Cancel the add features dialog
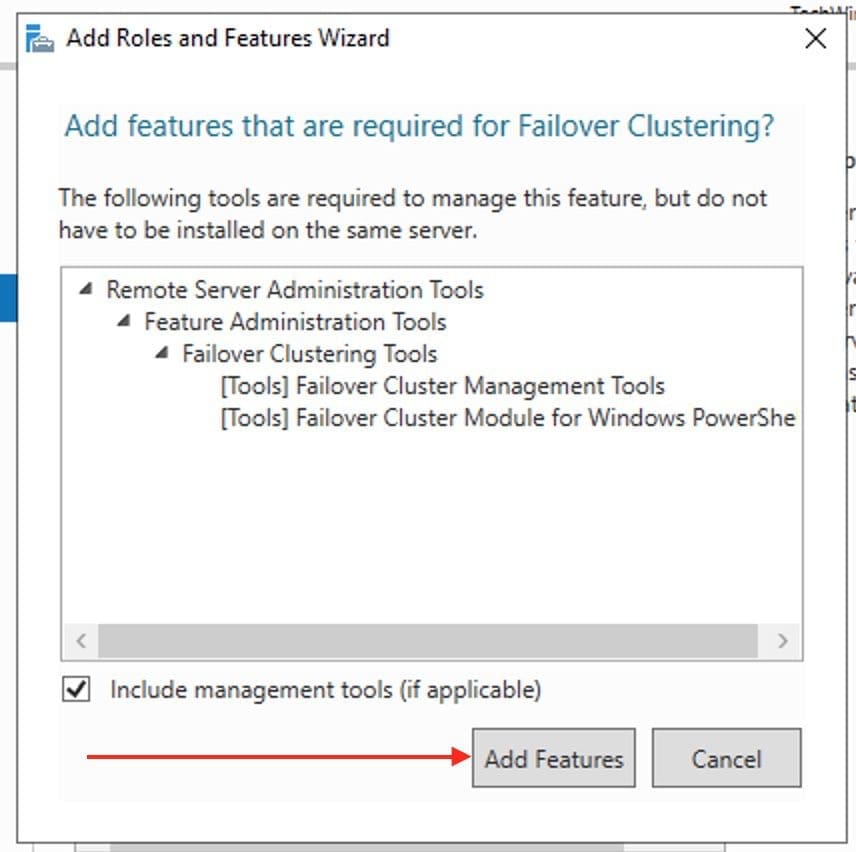 [726, 758]
